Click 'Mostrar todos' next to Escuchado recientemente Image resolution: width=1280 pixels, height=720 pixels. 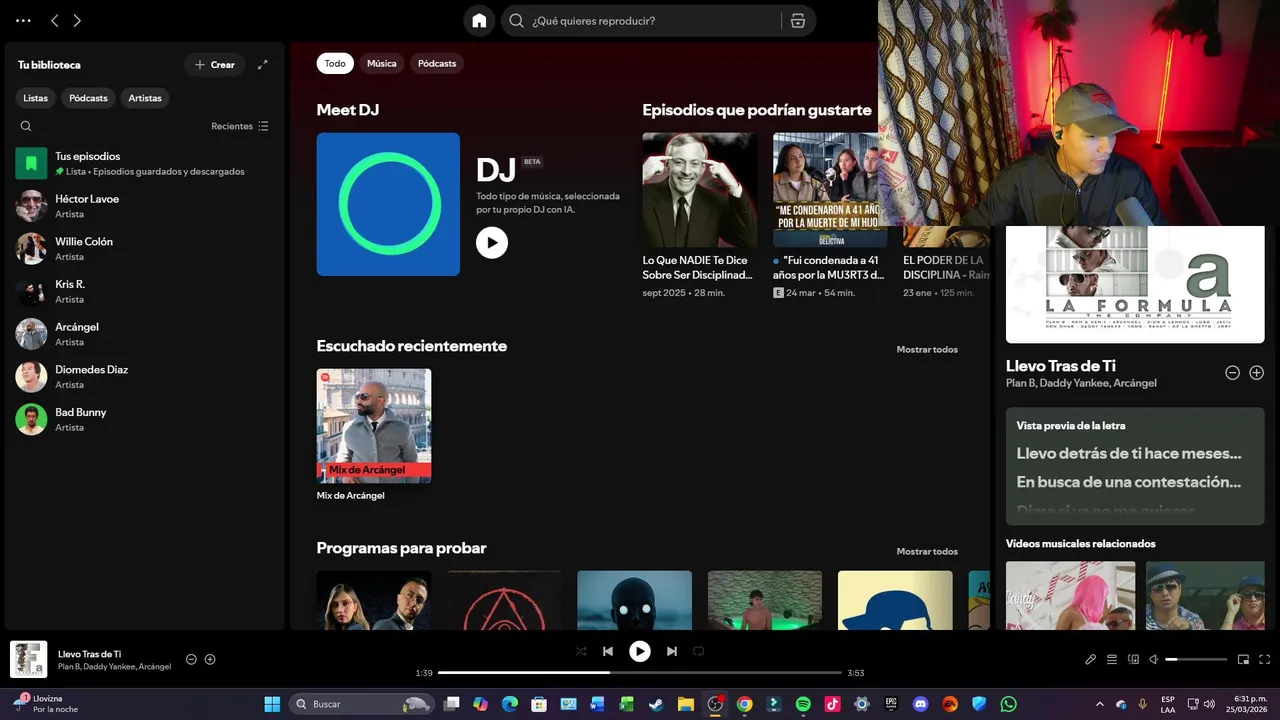click(x=927, y=349)
